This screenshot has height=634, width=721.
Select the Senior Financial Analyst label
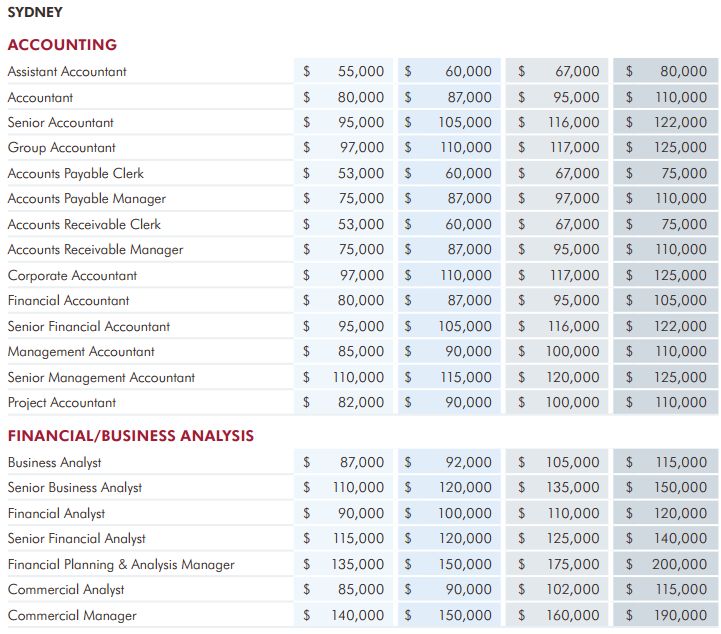(76, 539)
